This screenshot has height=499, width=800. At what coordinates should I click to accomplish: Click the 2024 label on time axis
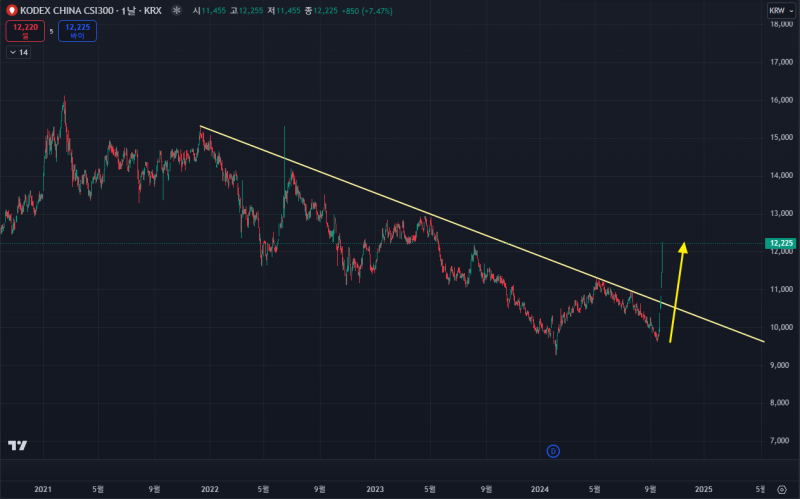click(540, 489)
